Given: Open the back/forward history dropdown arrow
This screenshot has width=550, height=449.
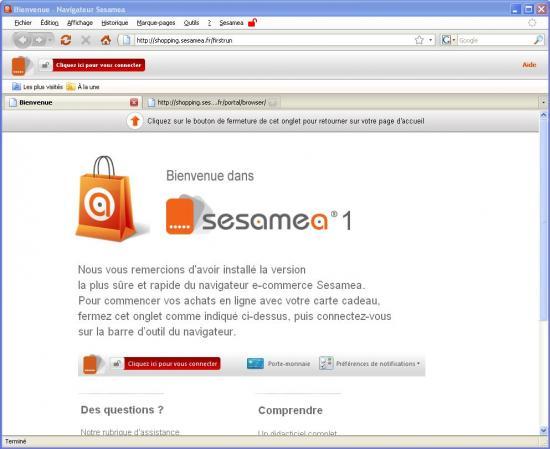Looking at the screenshot, I should click(x=50, y=40).
